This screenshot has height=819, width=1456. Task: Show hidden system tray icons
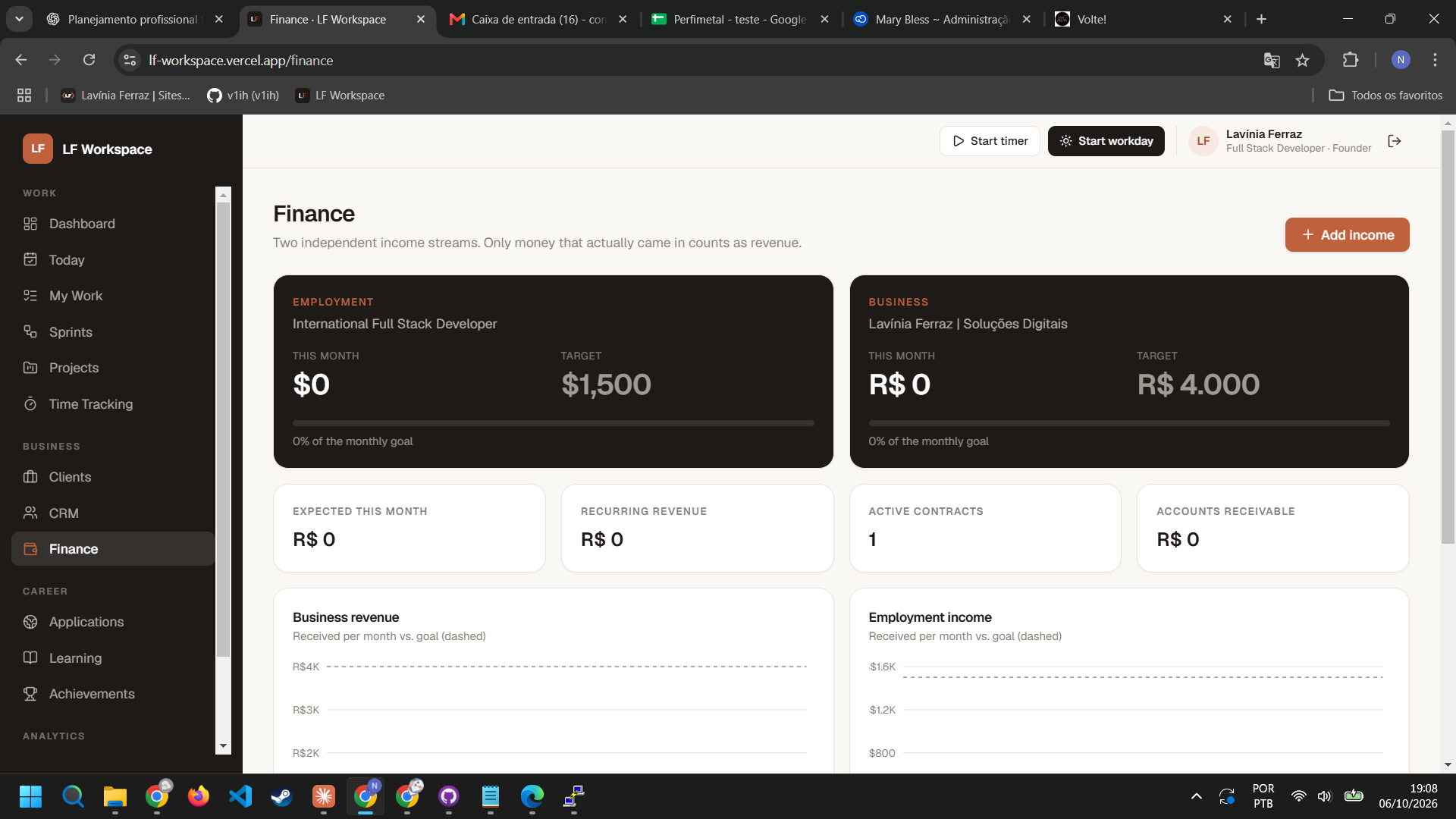point(1196,796)
